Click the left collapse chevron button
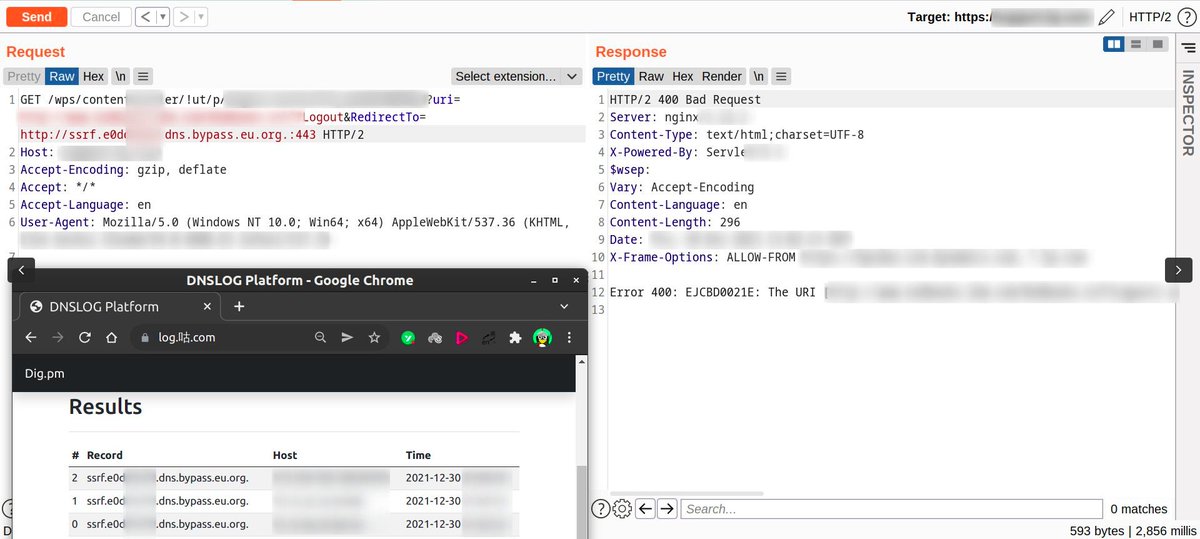The width and height of the screenshot is (1200, 539). tap(22, 269)
